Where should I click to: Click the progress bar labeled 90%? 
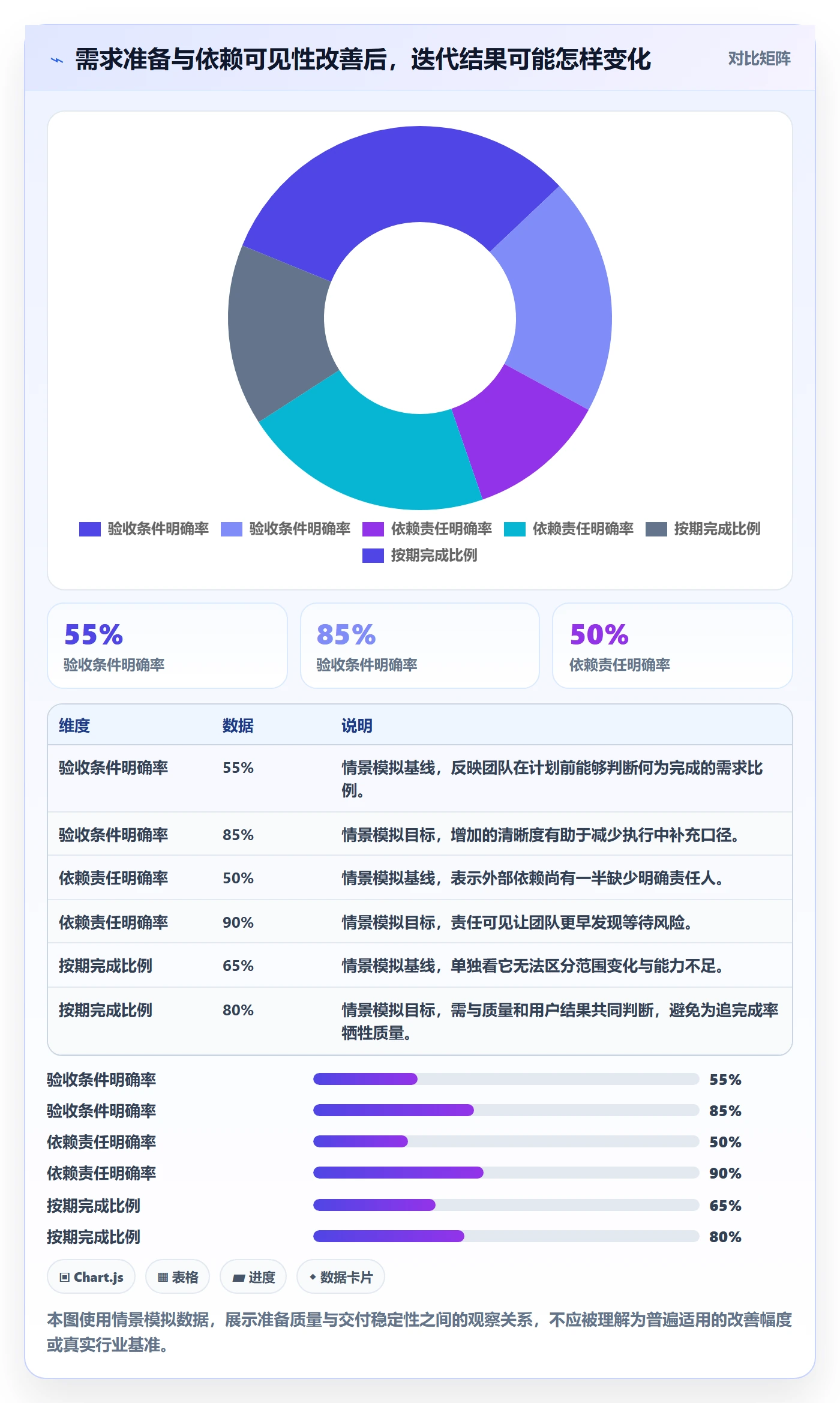506,1173
